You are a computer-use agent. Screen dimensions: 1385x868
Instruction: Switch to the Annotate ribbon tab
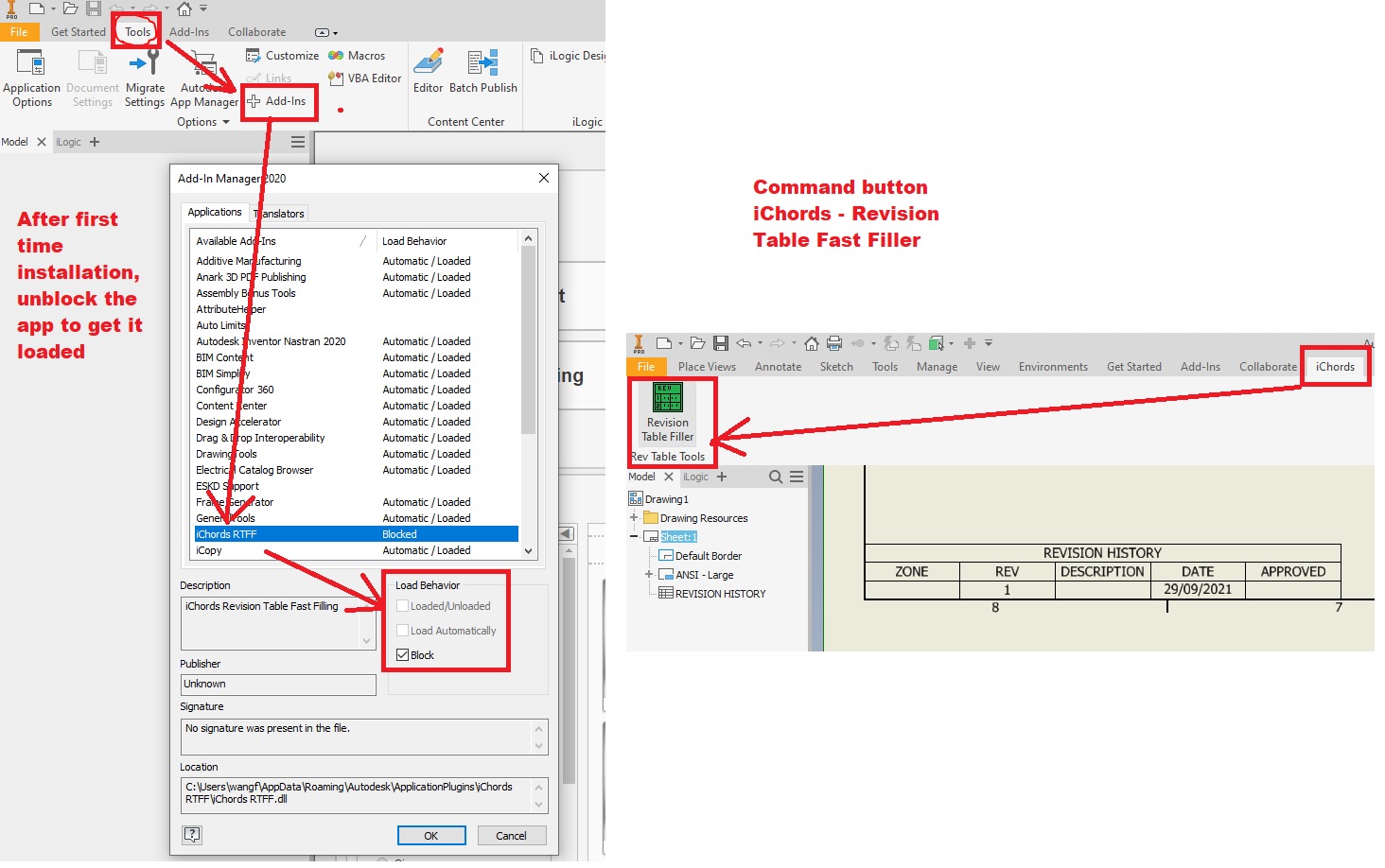point(778,367)
